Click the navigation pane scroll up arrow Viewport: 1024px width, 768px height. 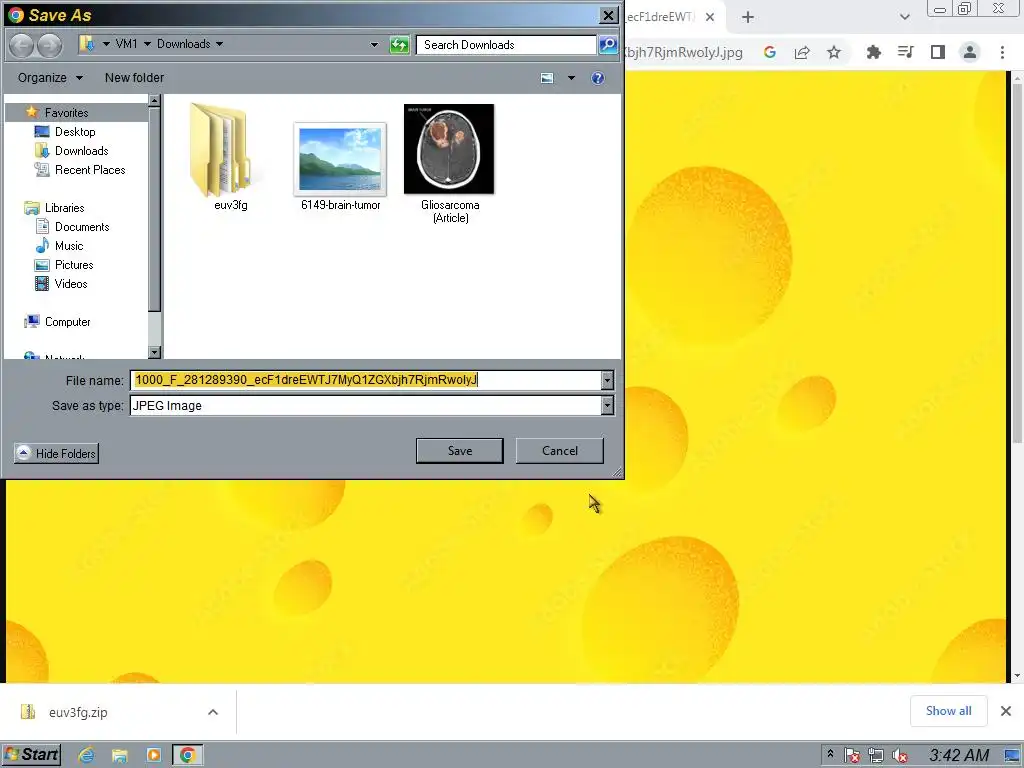(155, 101)
